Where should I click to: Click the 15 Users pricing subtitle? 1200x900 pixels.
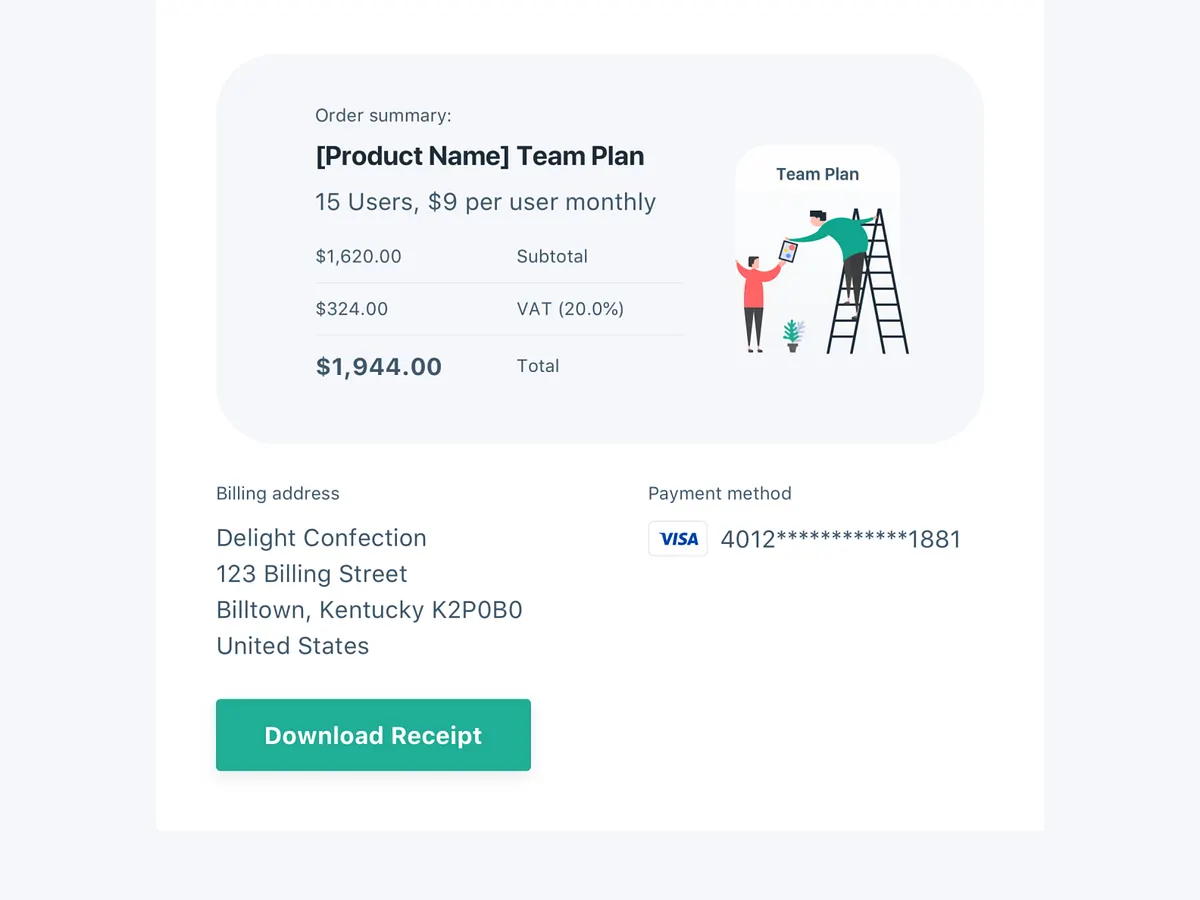point(485,202)
